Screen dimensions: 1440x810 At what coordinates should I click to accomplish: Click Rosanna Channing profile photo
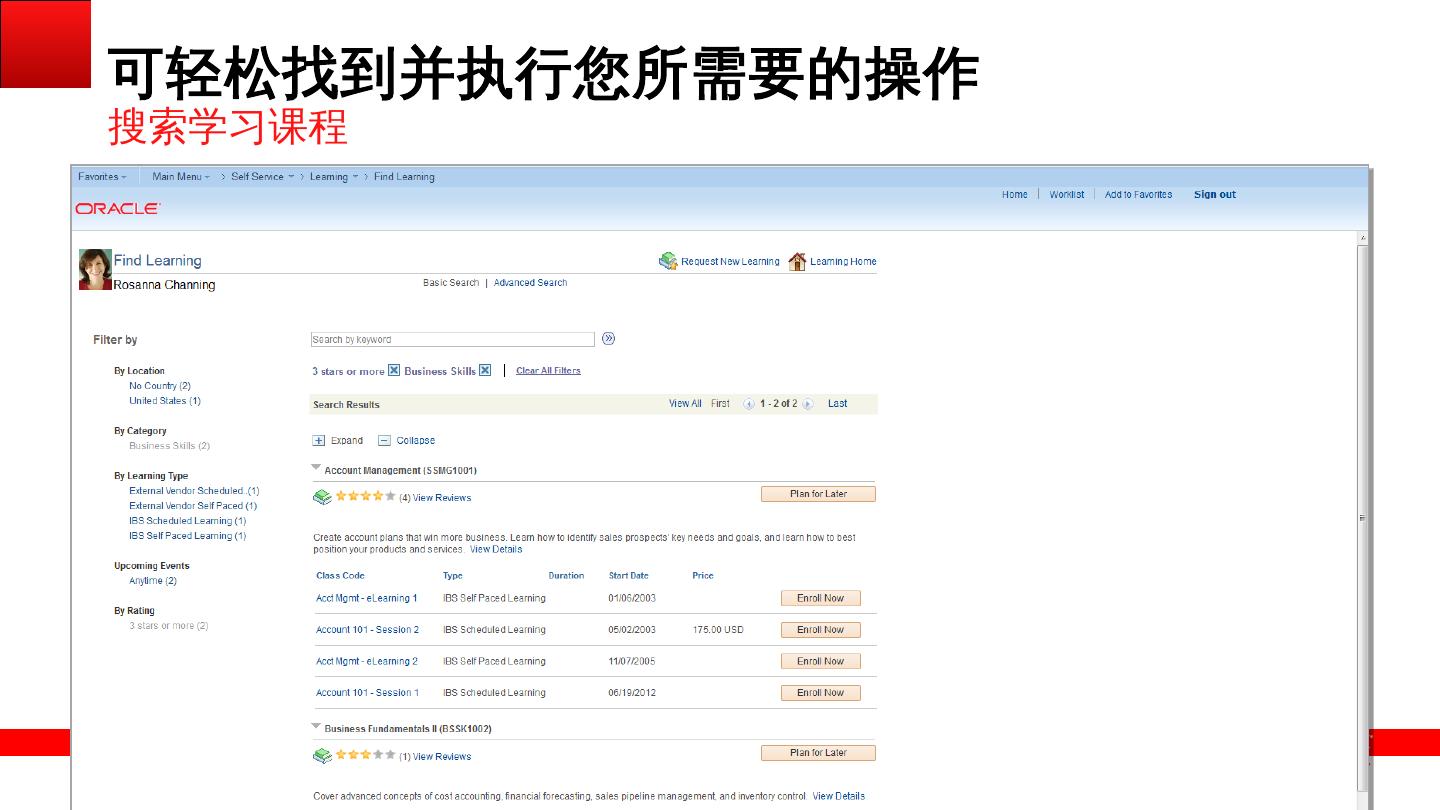pos(95,269)
